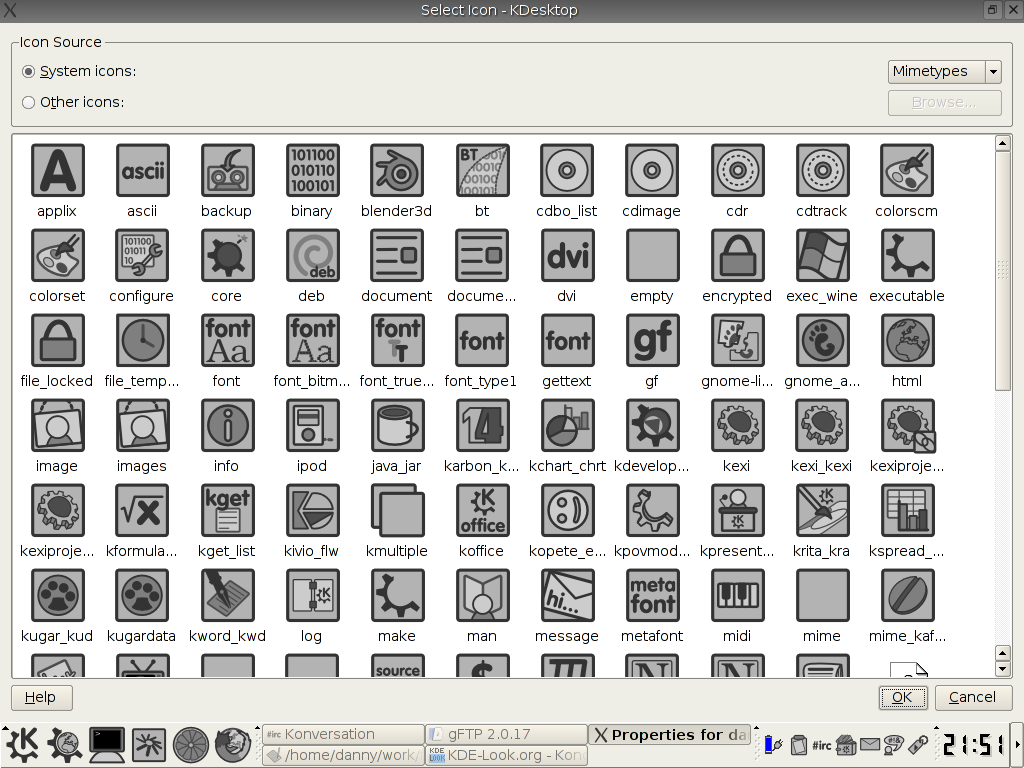Switch to Konversation taskbar entry

point(343,734)
